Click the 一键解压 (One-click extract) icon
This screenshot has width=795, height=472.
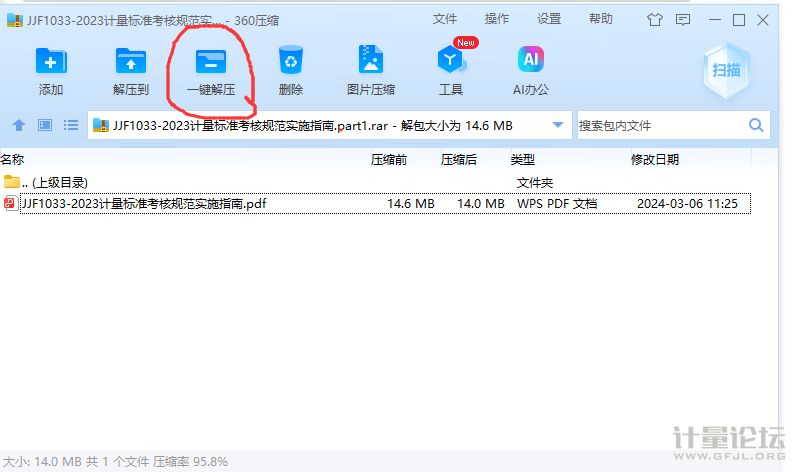pyautogui.click(x=211, y=63)
